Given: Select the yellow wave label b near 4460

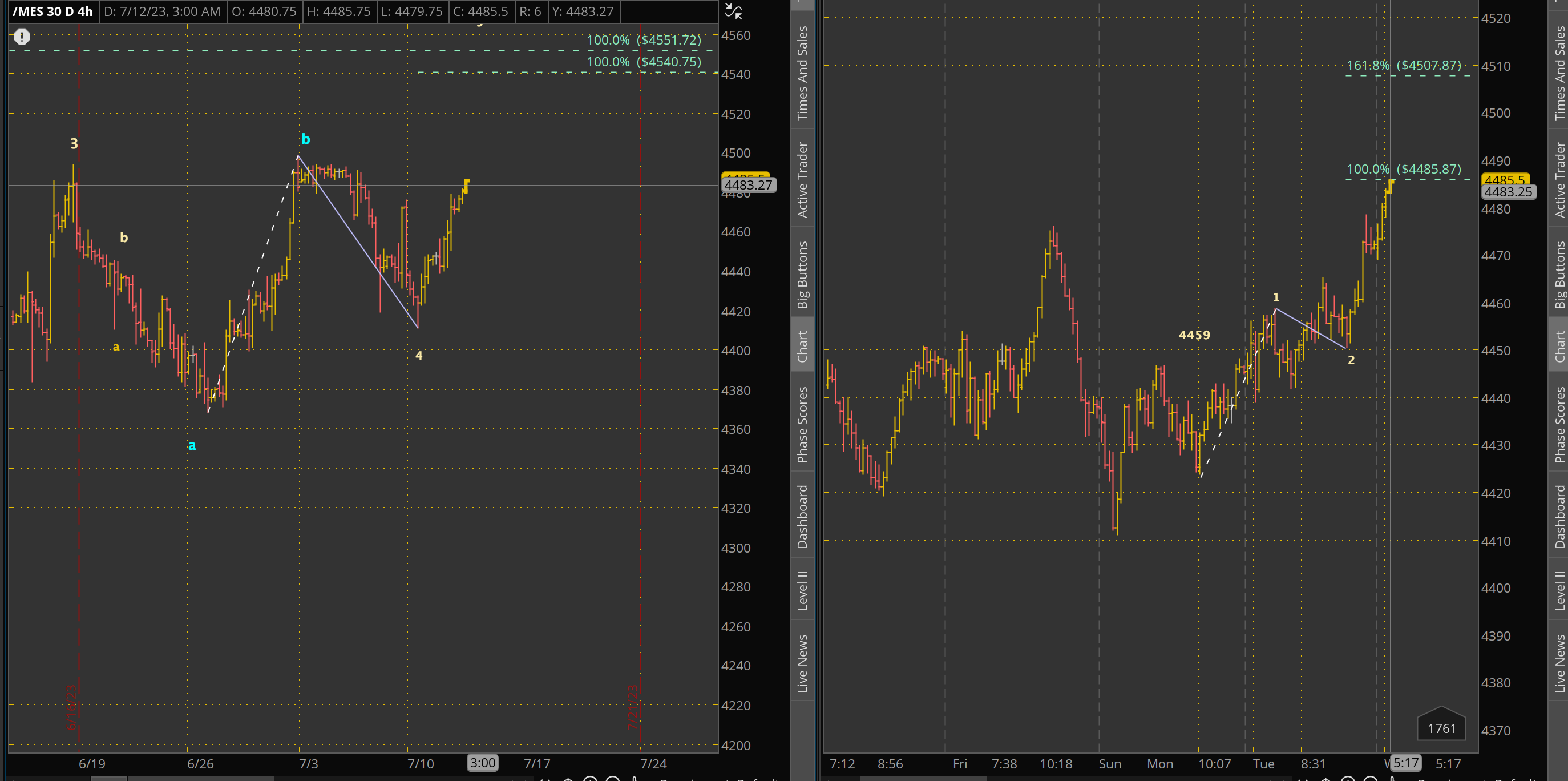Looking at the screenshot, I should coord(124,237).
